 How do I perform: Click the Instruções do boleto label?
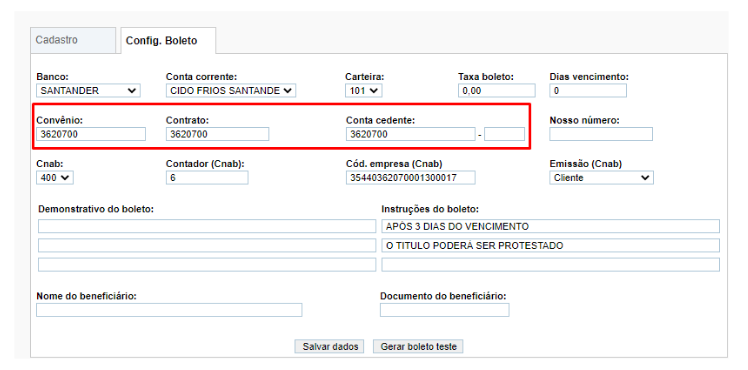click(430, 209)
